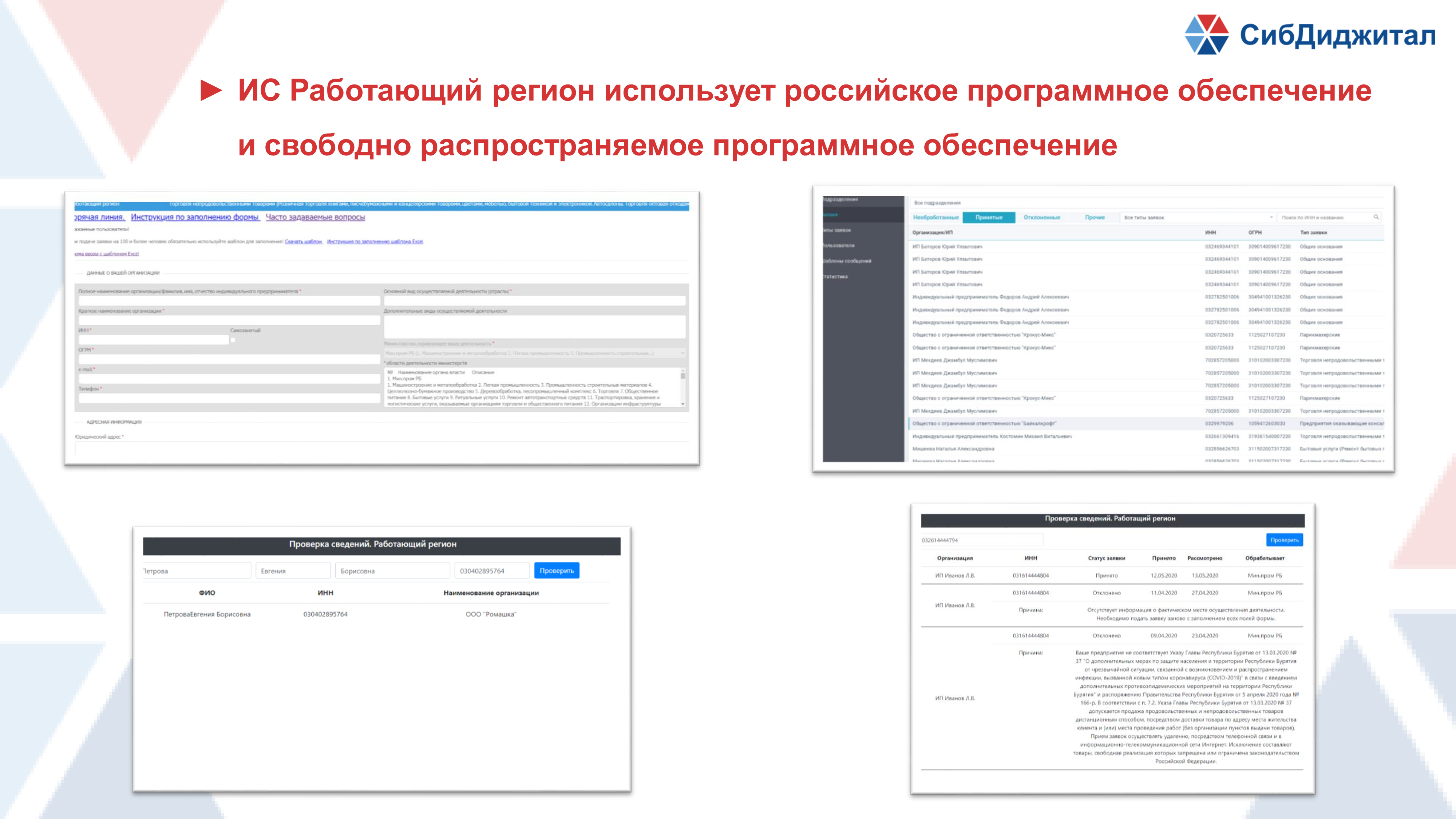Click the Наименование организации column header
This screenshot has height=819, width=1456.
click(x=491, y=593)
